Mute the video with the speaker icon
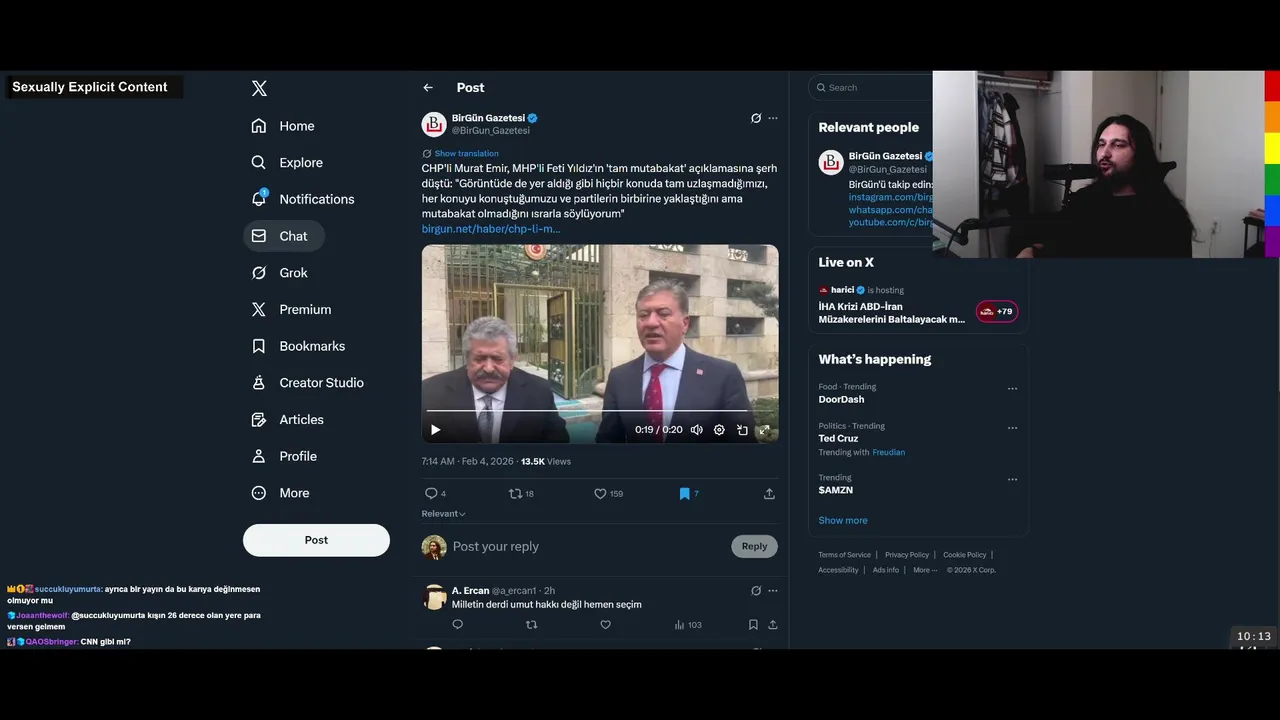Screen dimensions: 1280x720 697,430
